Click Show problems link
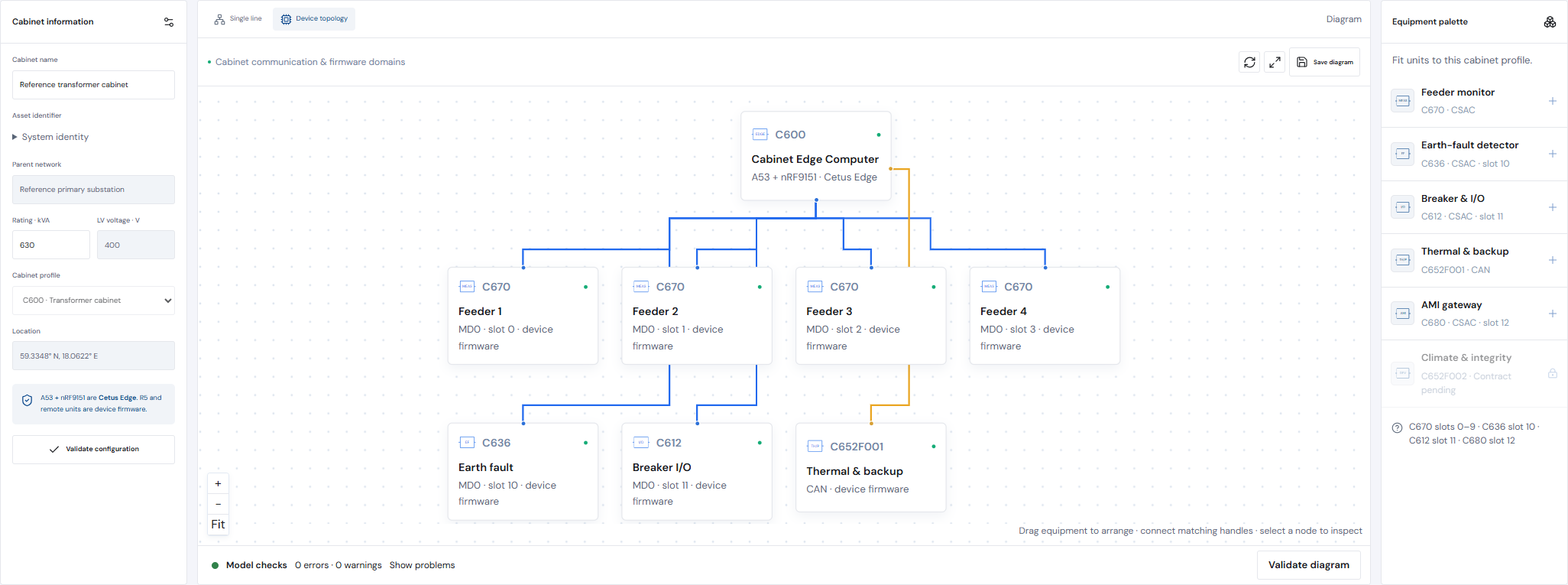This screenshot has height=585, width=1568. click(x=422, y=565)
